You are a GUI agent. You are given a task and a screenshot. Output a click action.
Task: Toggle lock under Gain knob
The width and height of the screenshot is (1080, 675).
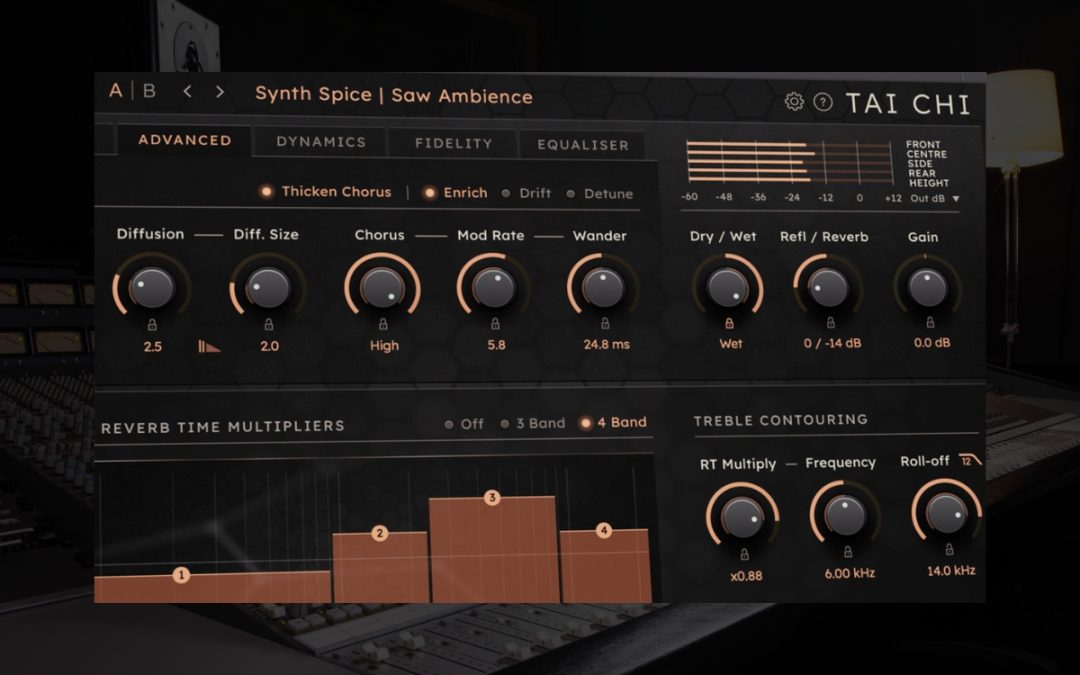click(930, 322)
